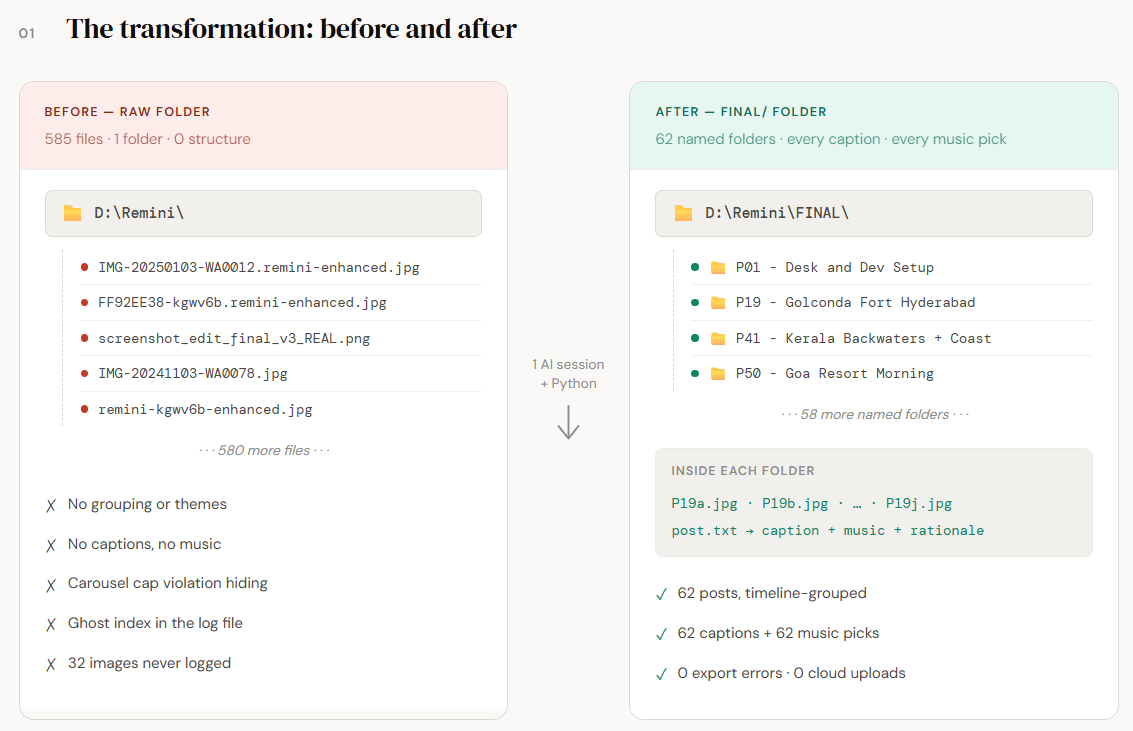Click the folder icon beside D:\Remini\

click(x=72, y=213)
